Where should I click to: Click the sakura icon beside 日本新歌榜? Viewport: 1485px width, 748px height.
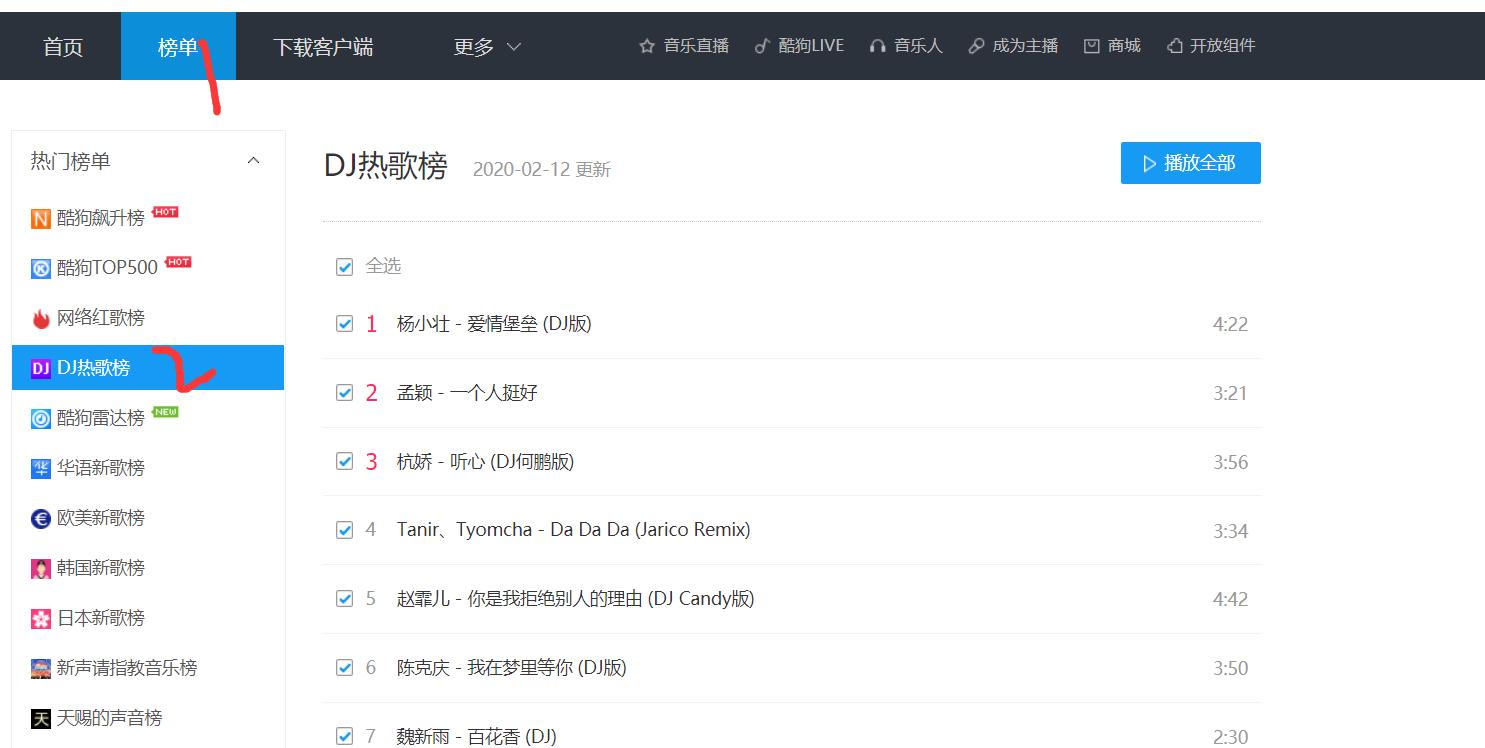[x=41, y=619]
